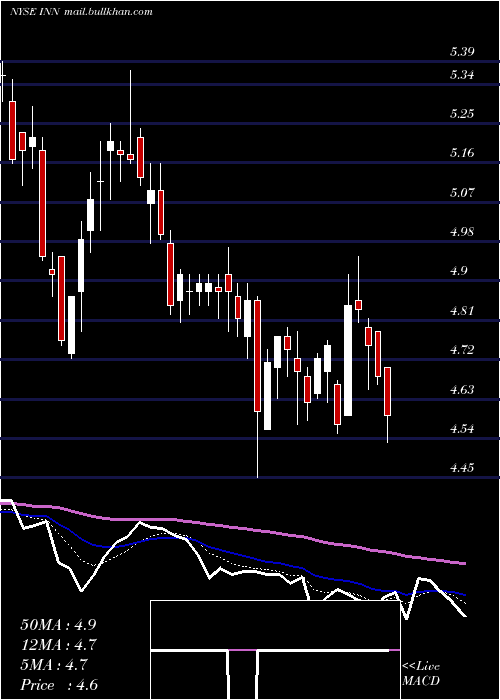Screen dimensions: 500x700
Task: Click the 5MA : 4.7 readout
Action: (54, 665)
